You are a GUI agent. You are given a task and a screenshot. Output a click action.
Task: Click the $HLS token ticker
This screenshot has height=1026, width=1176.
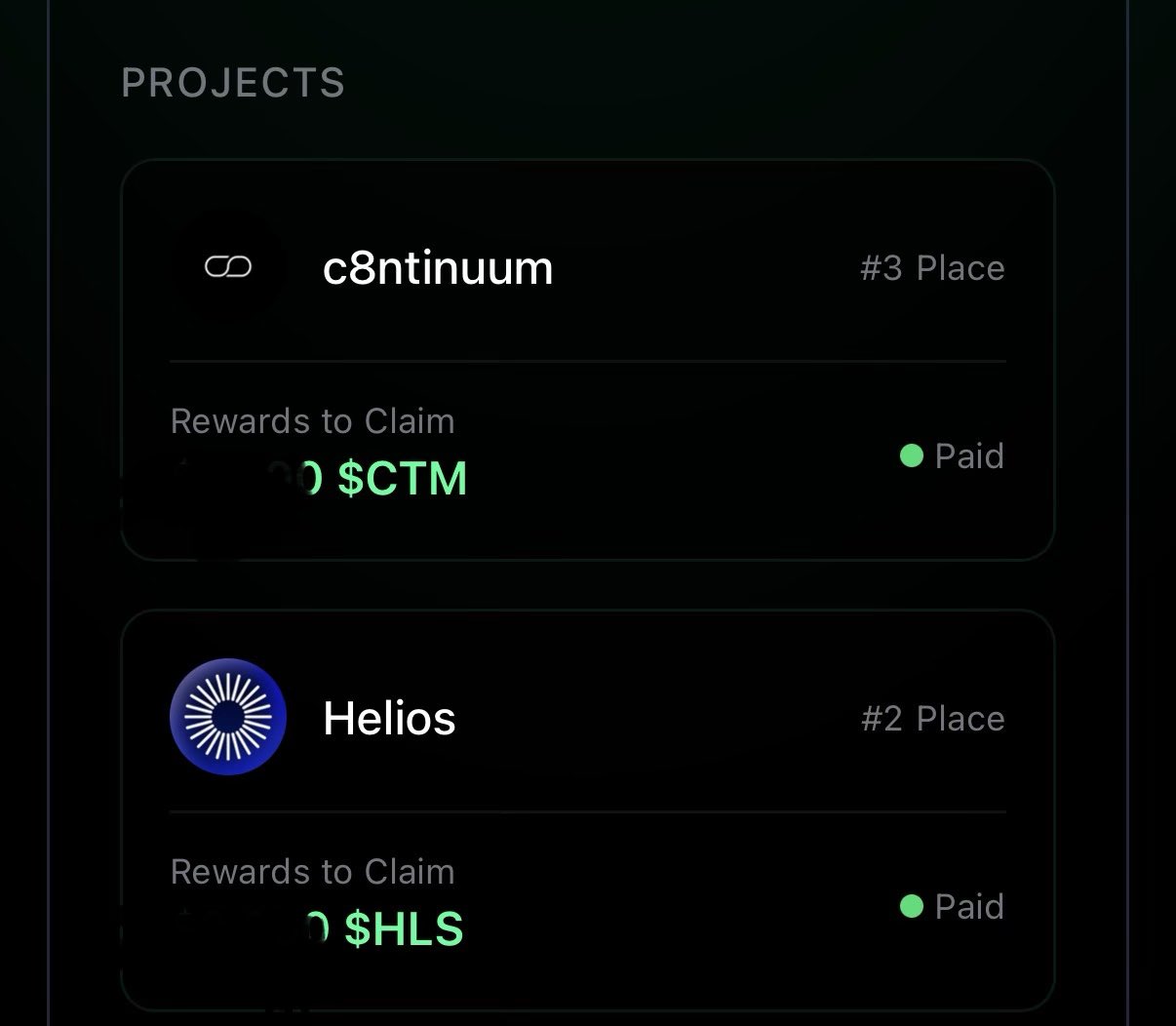[404, 929]
